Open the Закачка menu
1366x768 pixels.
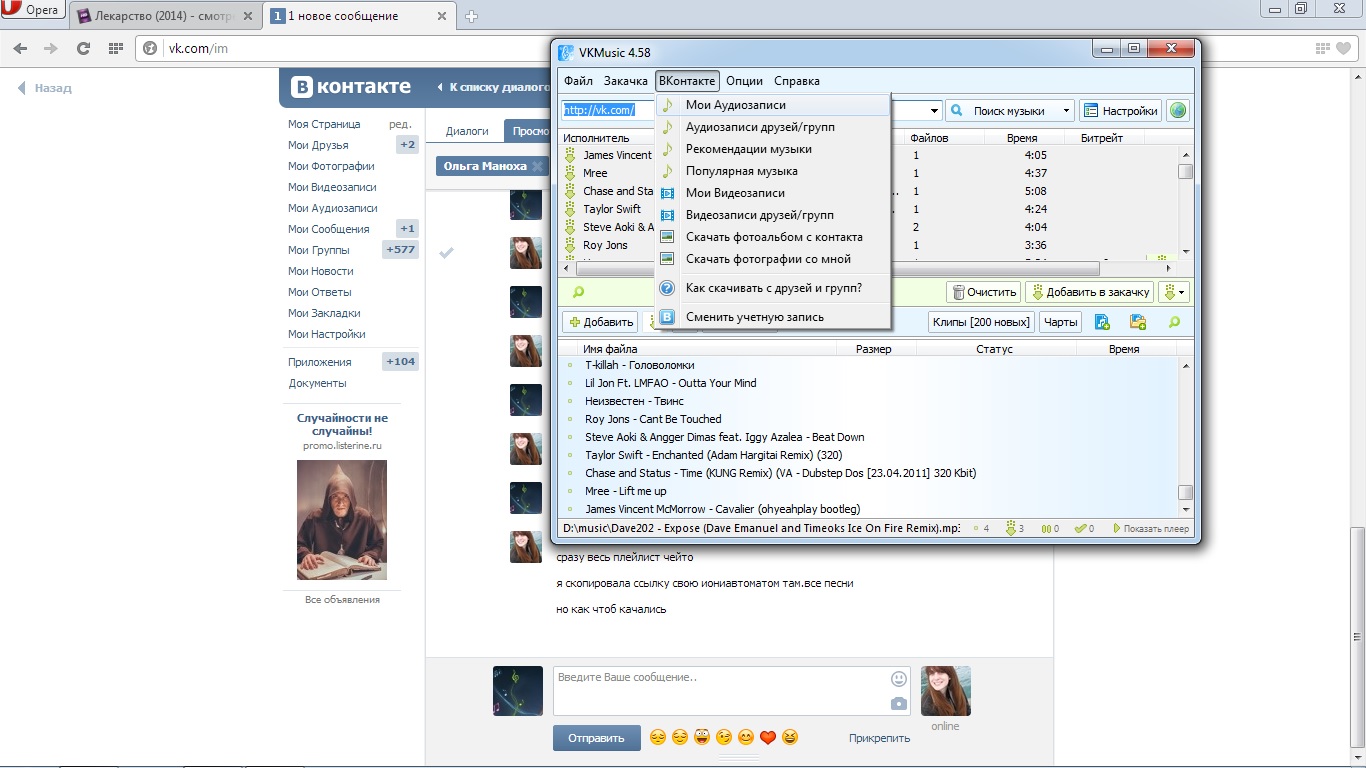pos(625,81)
